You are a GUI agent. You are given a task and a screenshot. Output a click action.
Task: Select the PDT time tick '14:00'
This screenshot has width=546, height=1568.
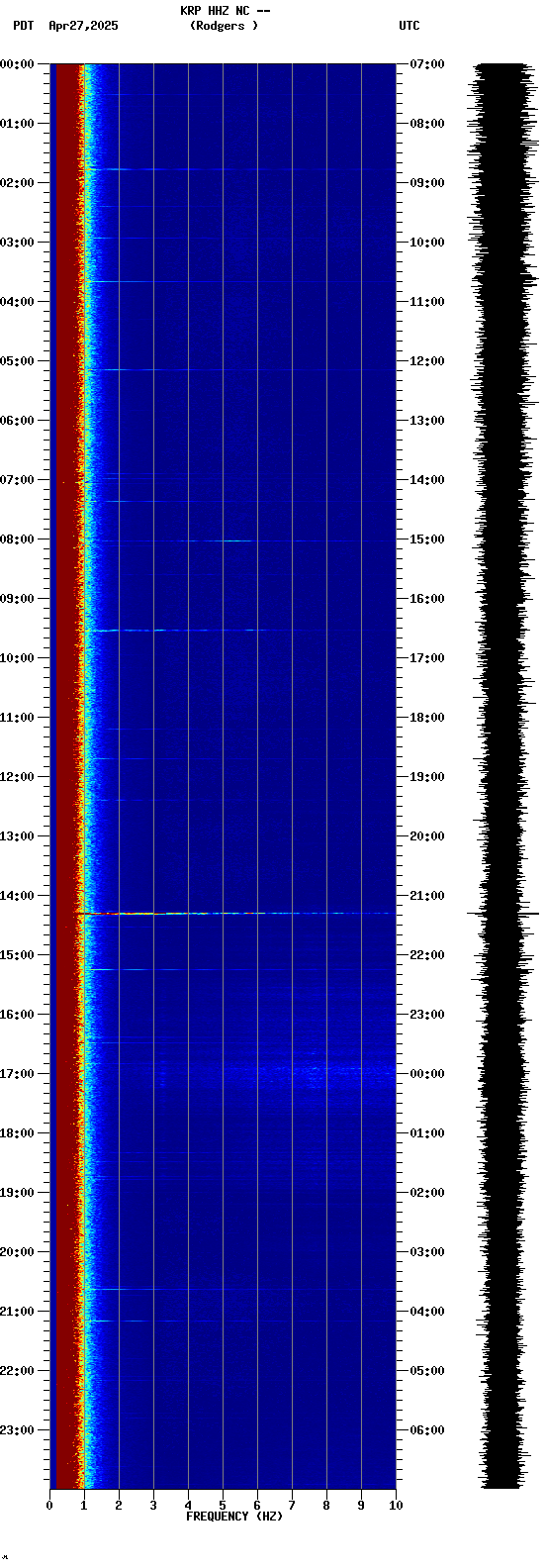17,896
